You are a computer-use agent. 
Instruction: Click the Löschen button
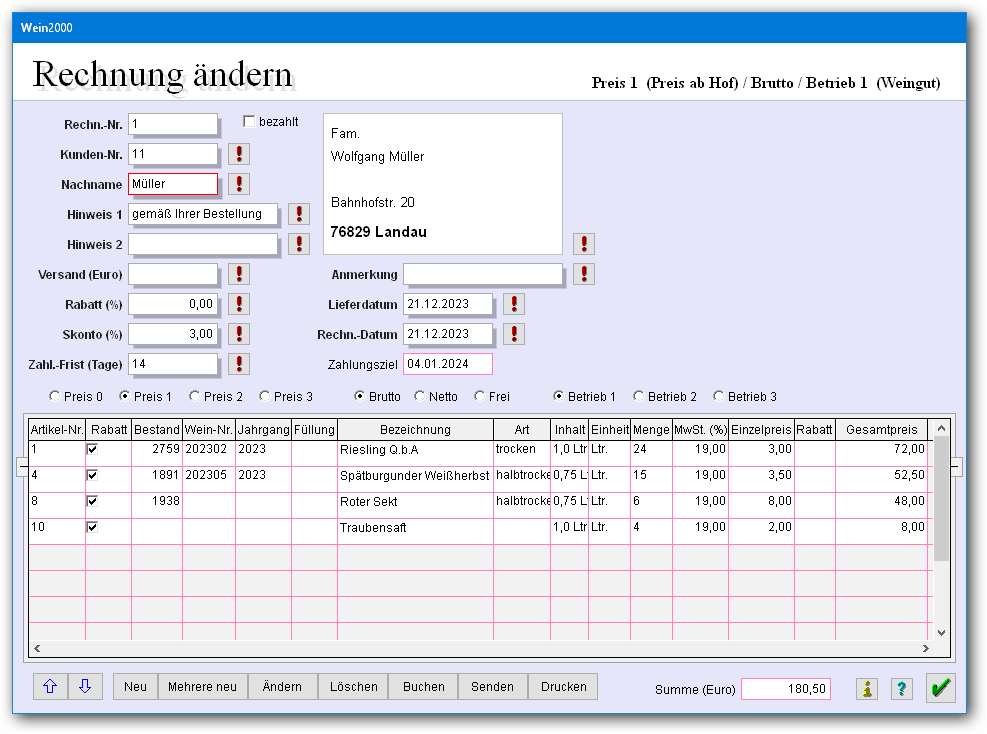[x=354, y=687]
